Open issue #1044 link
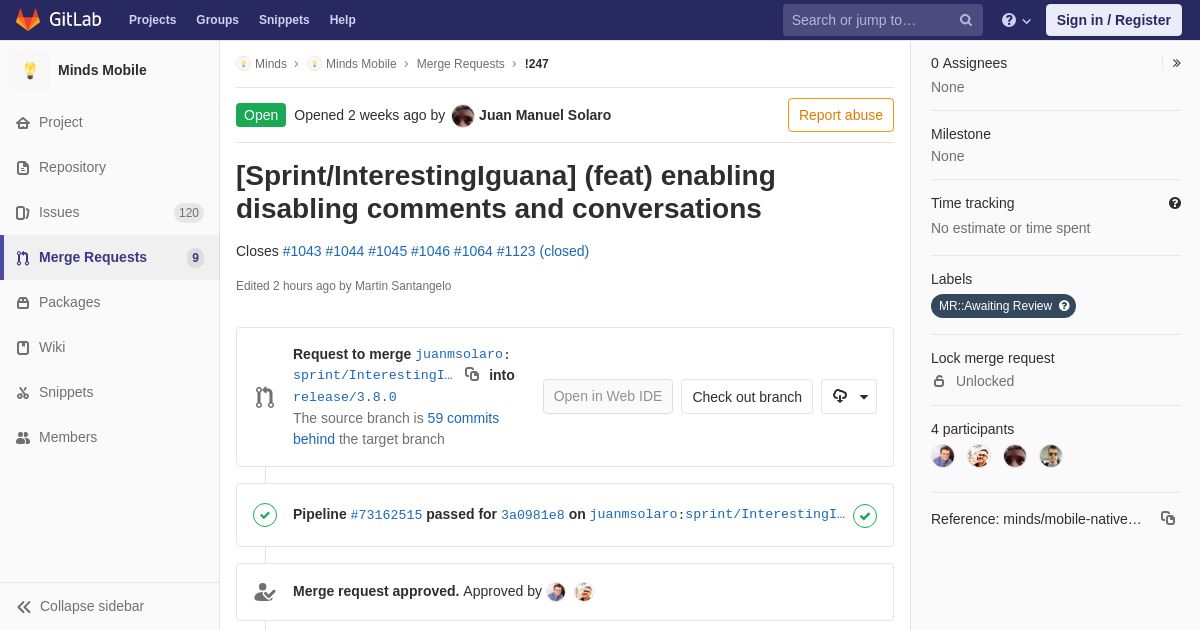This screenshot has height=630, width=1200. coord(345,251)
